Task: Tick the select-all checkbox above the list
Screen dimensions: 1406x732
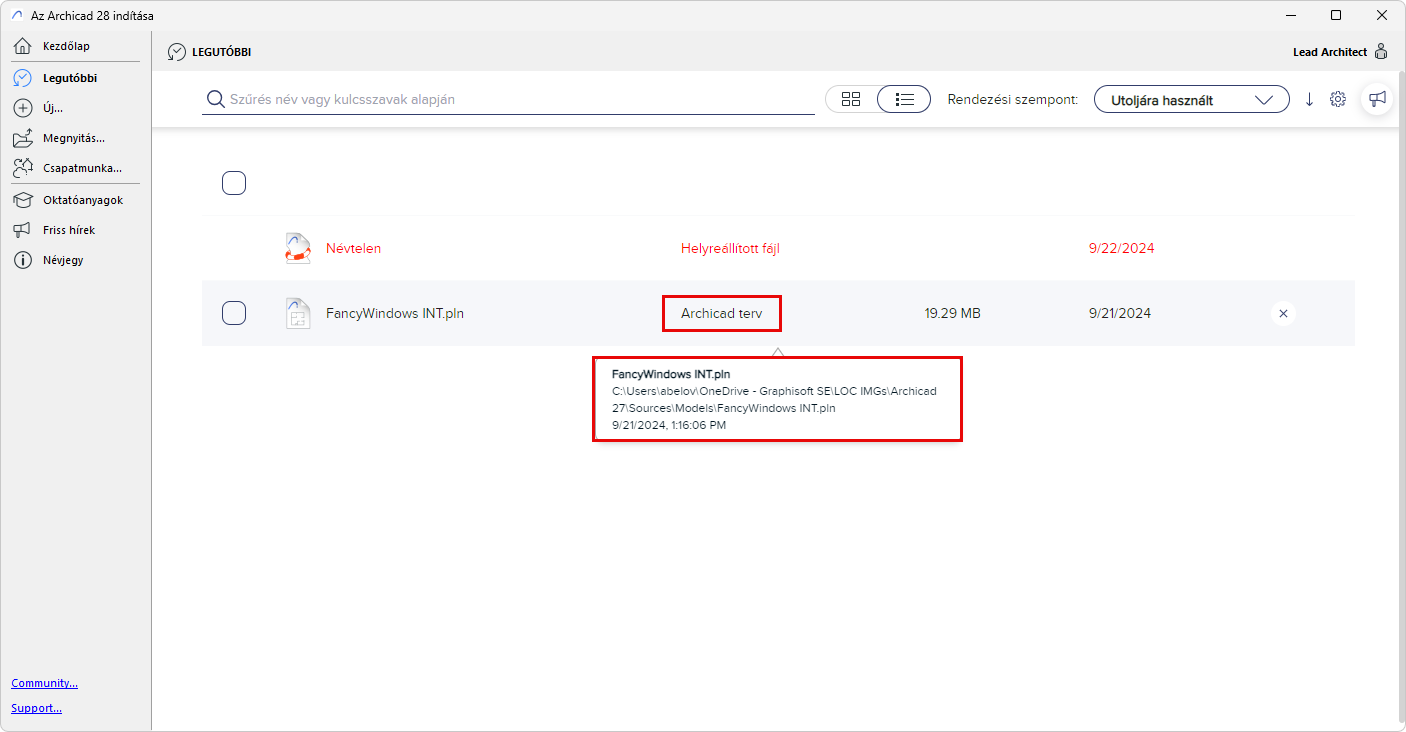Action: 234,183
